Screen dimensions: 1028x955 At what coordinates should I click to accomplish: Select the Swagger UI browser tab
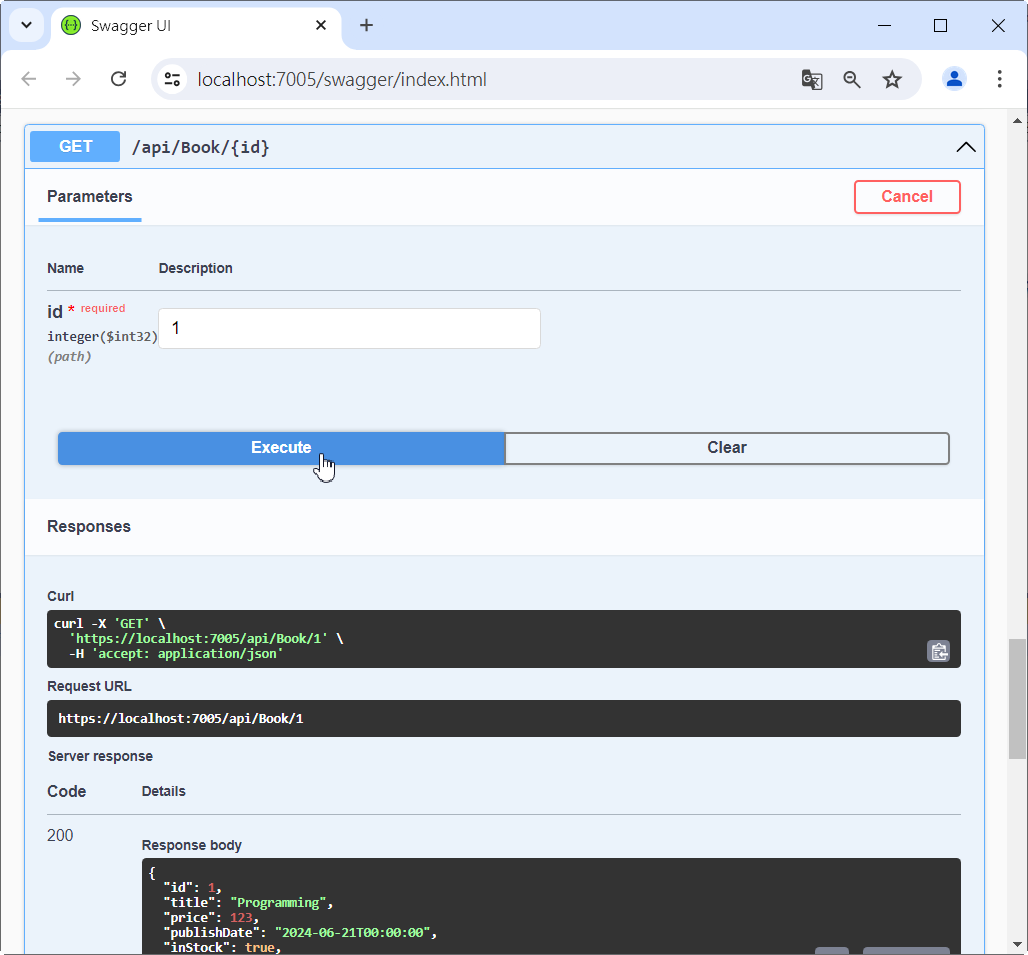pyautogui.click(x=195, y=26)
